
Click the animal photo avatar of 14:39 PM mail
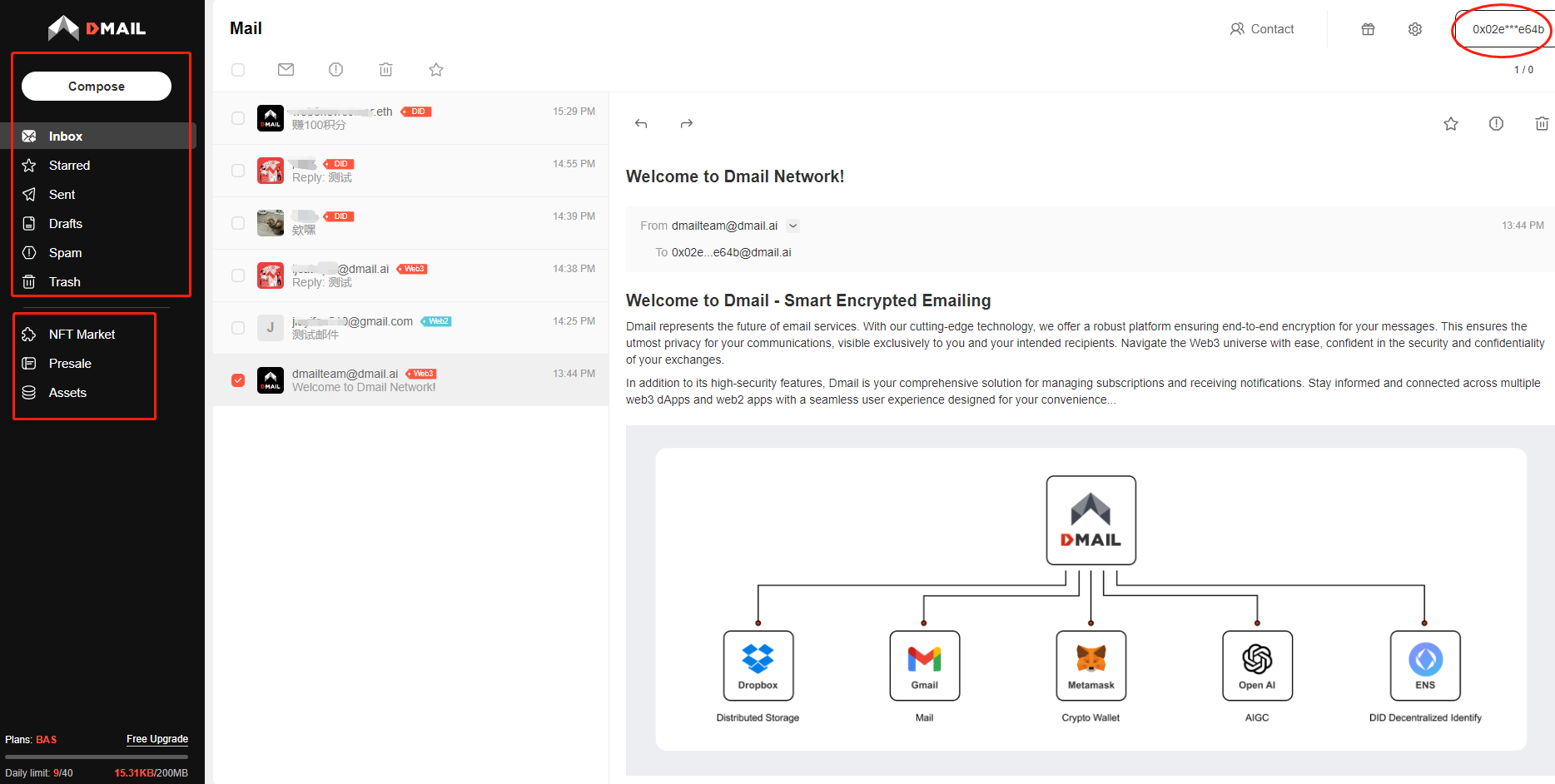pos(271,223)
